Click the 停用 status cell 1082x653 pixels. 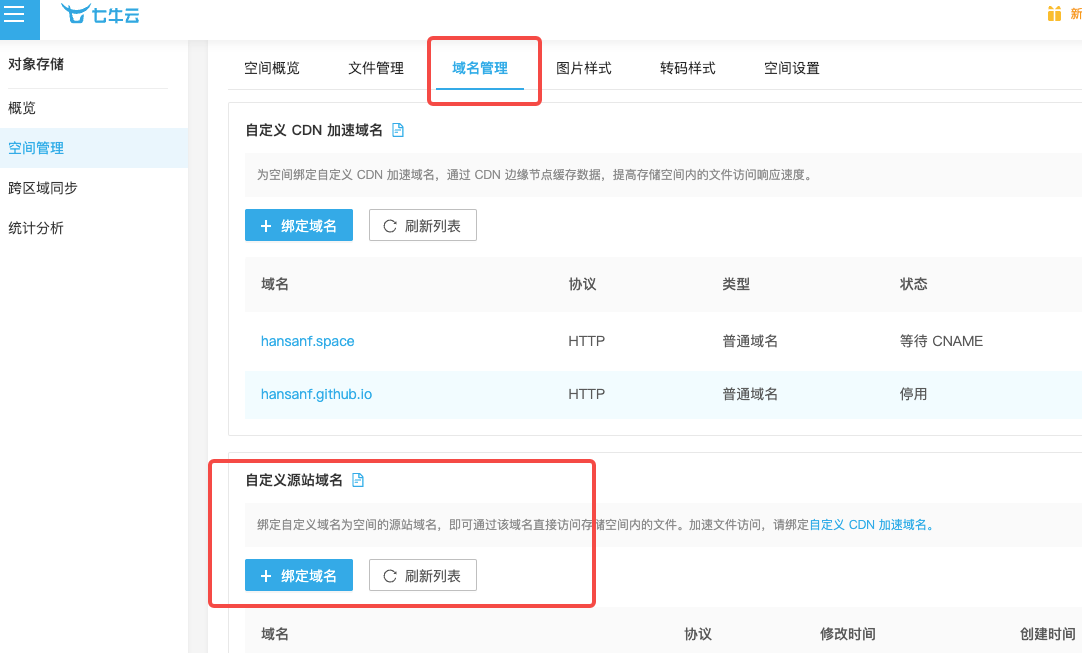[913, 394]
